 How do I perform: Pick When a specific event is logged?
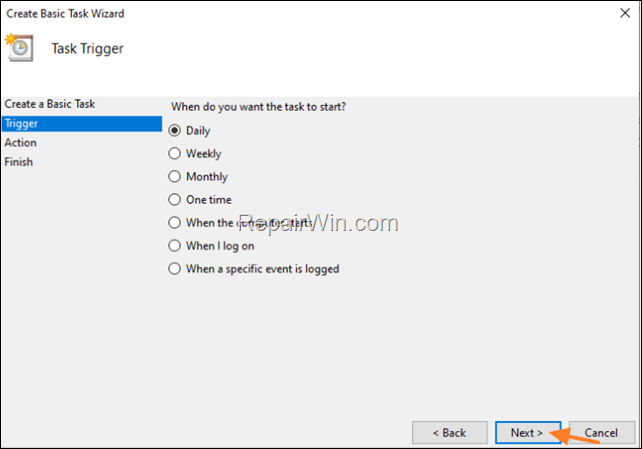point(175,268)
